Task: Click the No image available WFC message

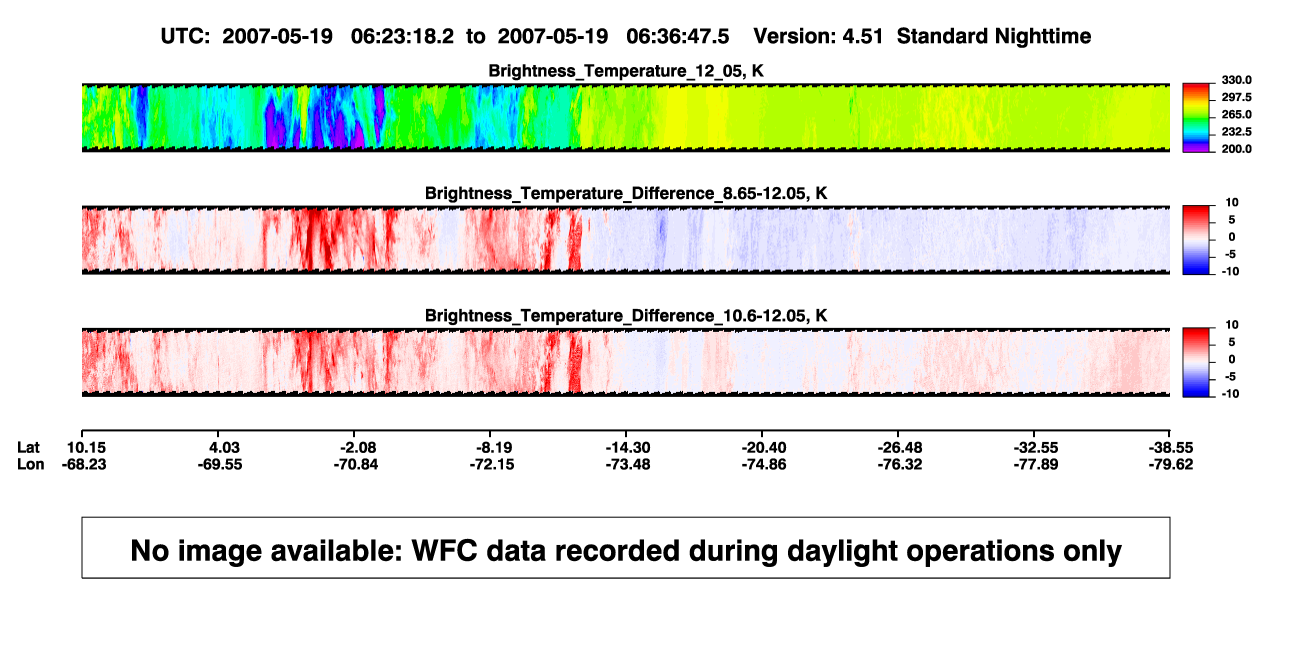Action: click(x=626, y=550)
